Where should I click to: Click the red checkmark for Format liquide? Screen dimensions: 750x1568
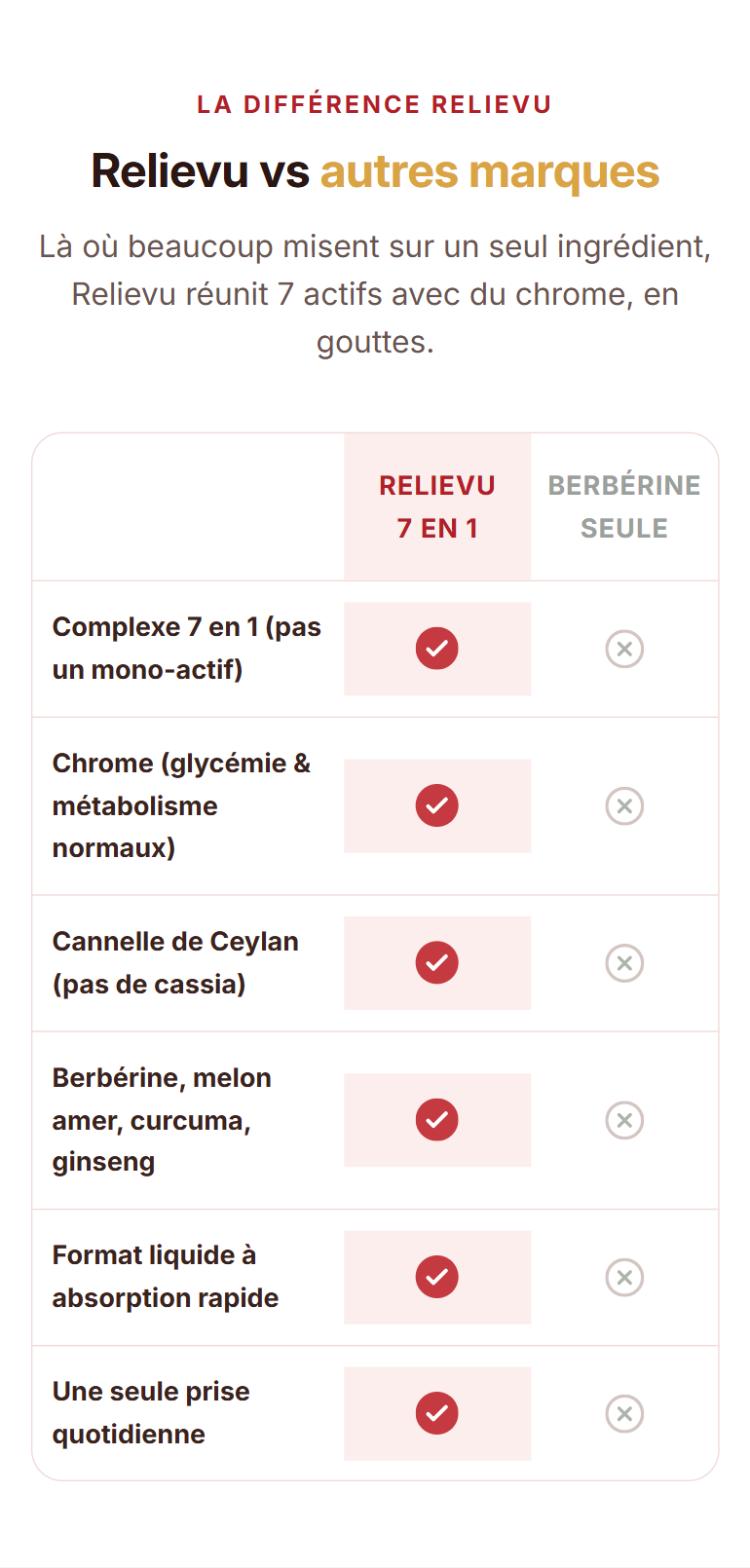437,1277
